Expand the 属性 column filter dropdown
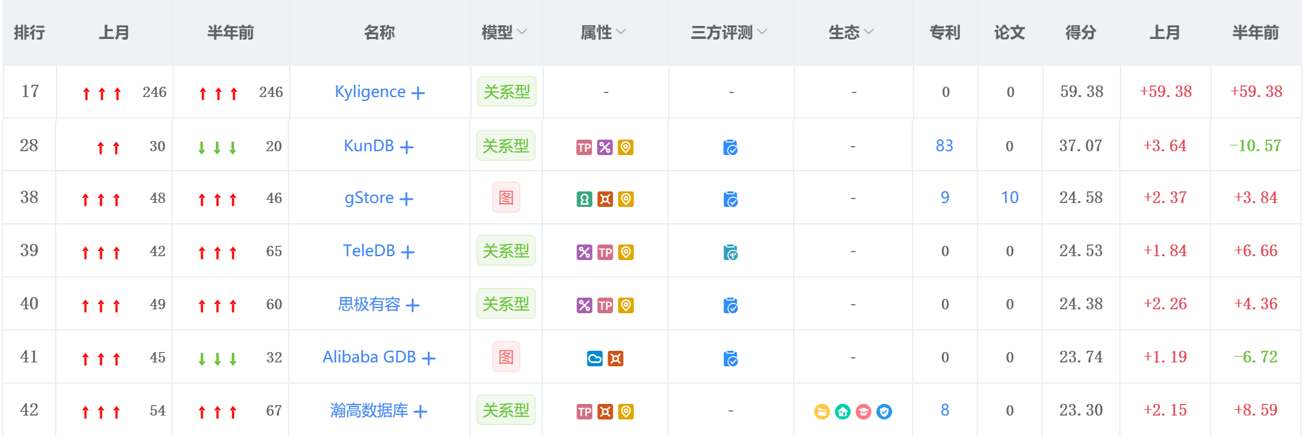The height and width of the screenshot is (444, 1306). click(621, 33)
